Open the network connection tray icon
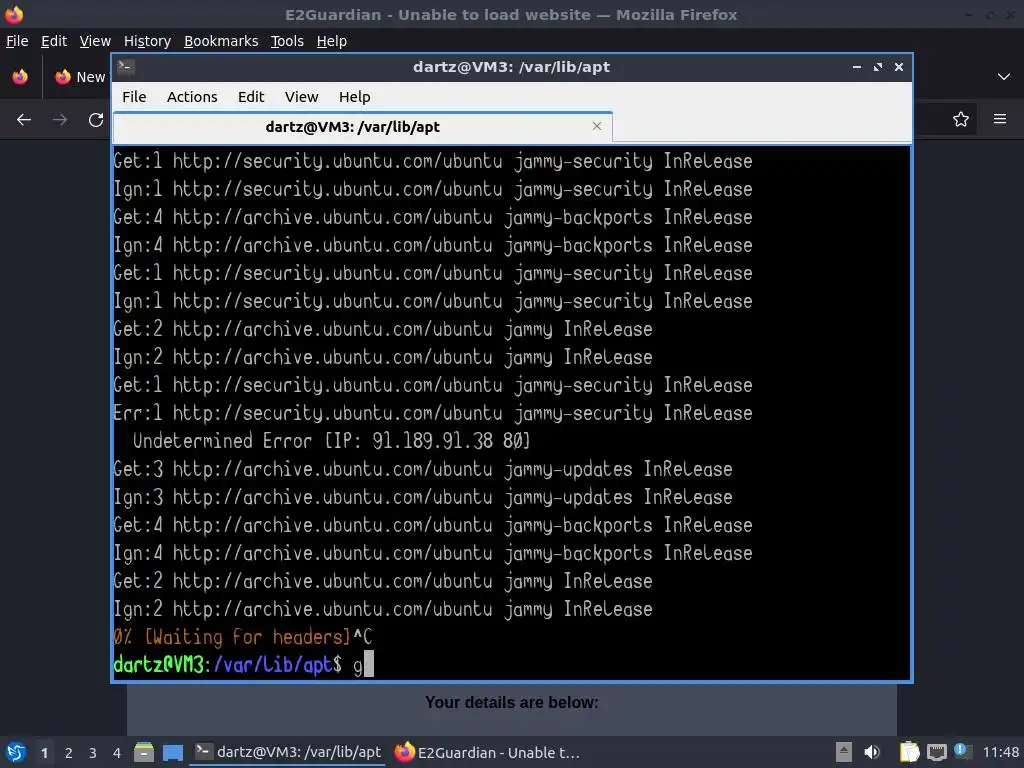The width and height of the screenshot is (1024, 768). coord(936,752)
